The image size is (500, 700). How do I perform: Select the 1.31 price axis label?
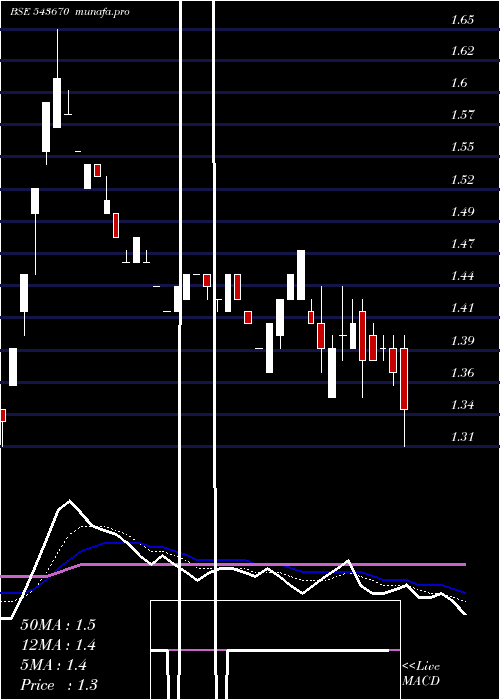pos(462,436)
